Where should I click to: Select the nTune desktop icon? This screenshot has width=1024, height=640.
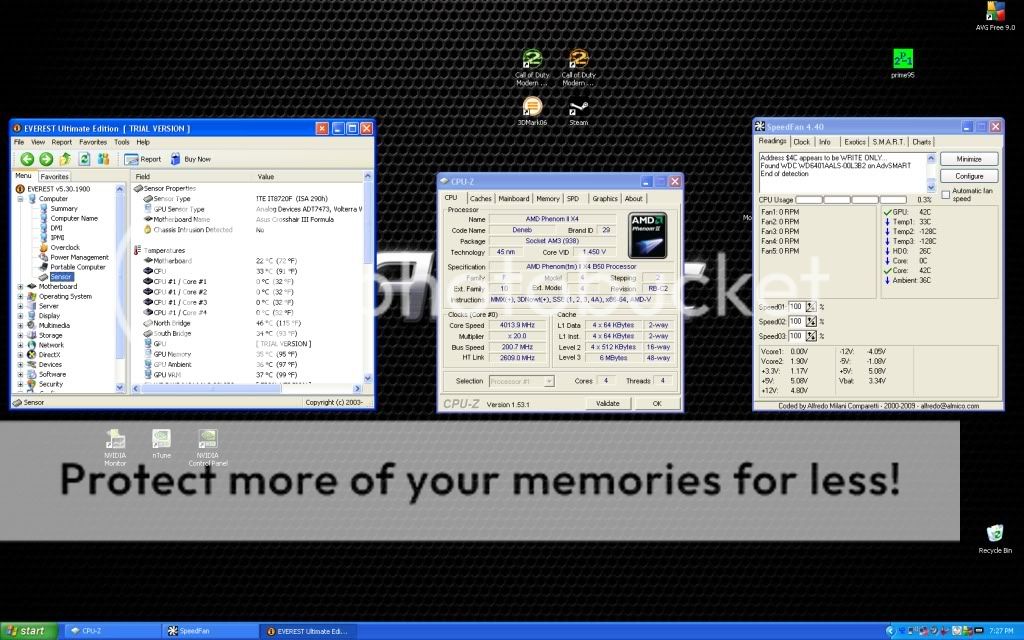pos(161,444)
